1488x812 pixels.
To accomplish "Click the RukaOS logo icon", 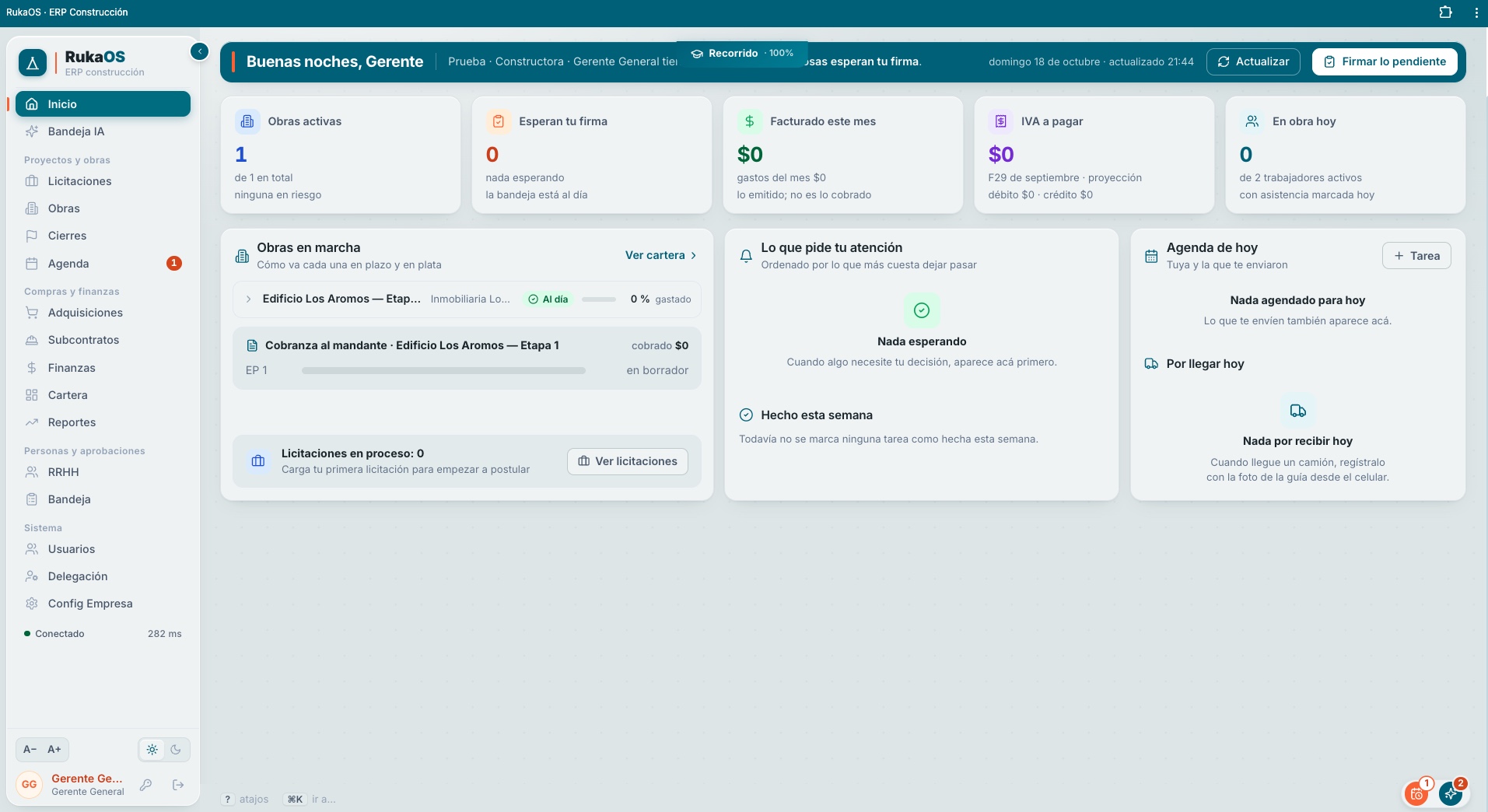I will pyautogui.click(x=32, y=63).
